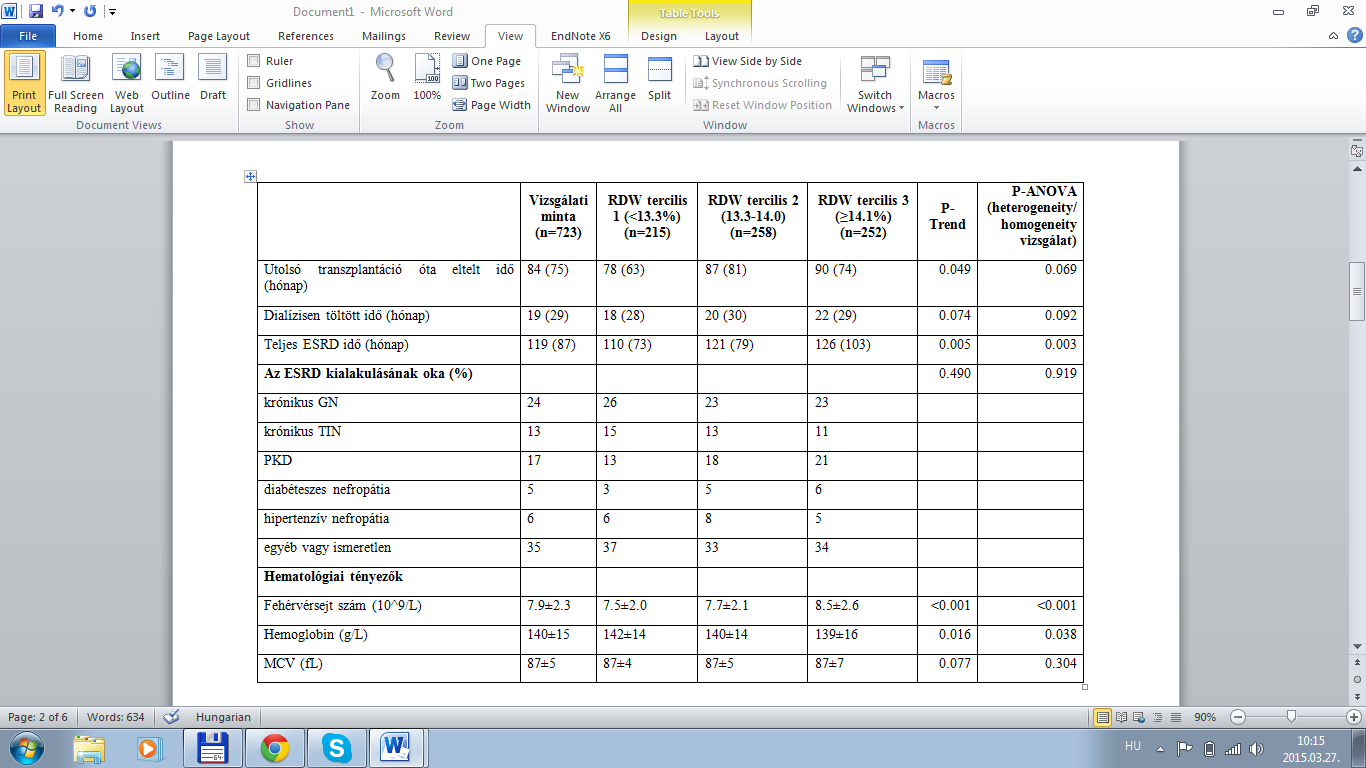Undo the last action
Image resolution: width=1366 pixels, height=768 pixels.
click(x=57, y=12)
